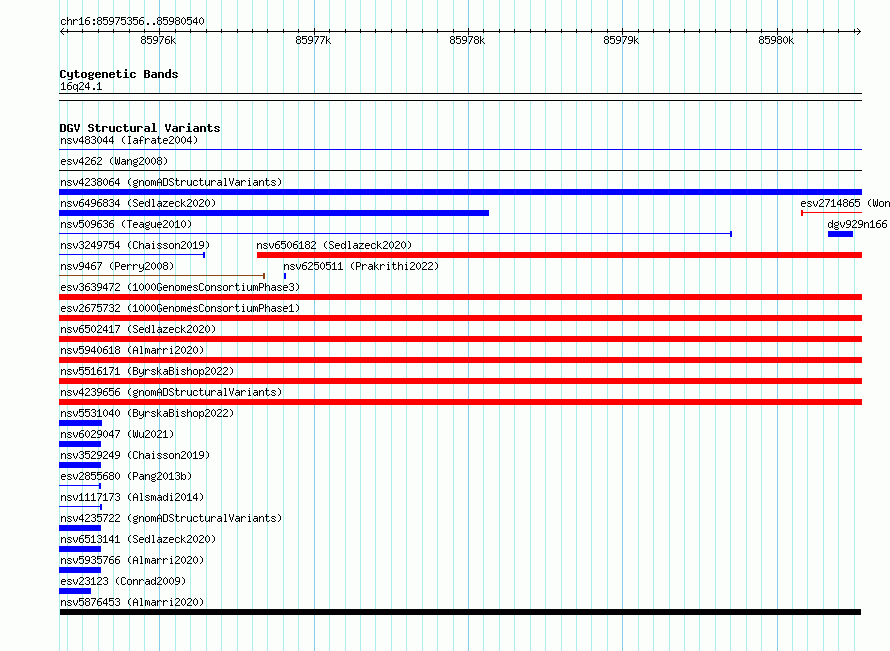Open variant nsv6502417 (Sedlazeck2020)
The image size is (890, 651).
tap(138, 329)
